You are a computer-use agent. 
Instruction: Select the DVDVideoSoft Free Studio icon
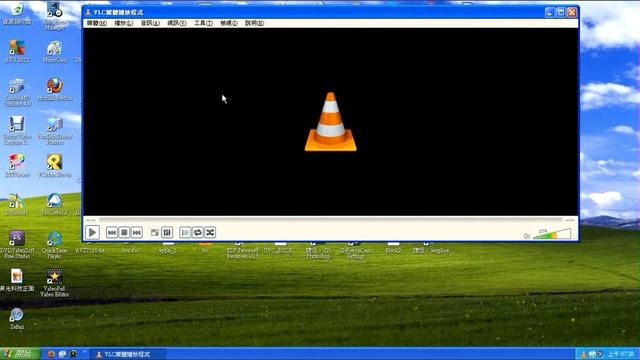pyautogui.click(x=17, y=245)
